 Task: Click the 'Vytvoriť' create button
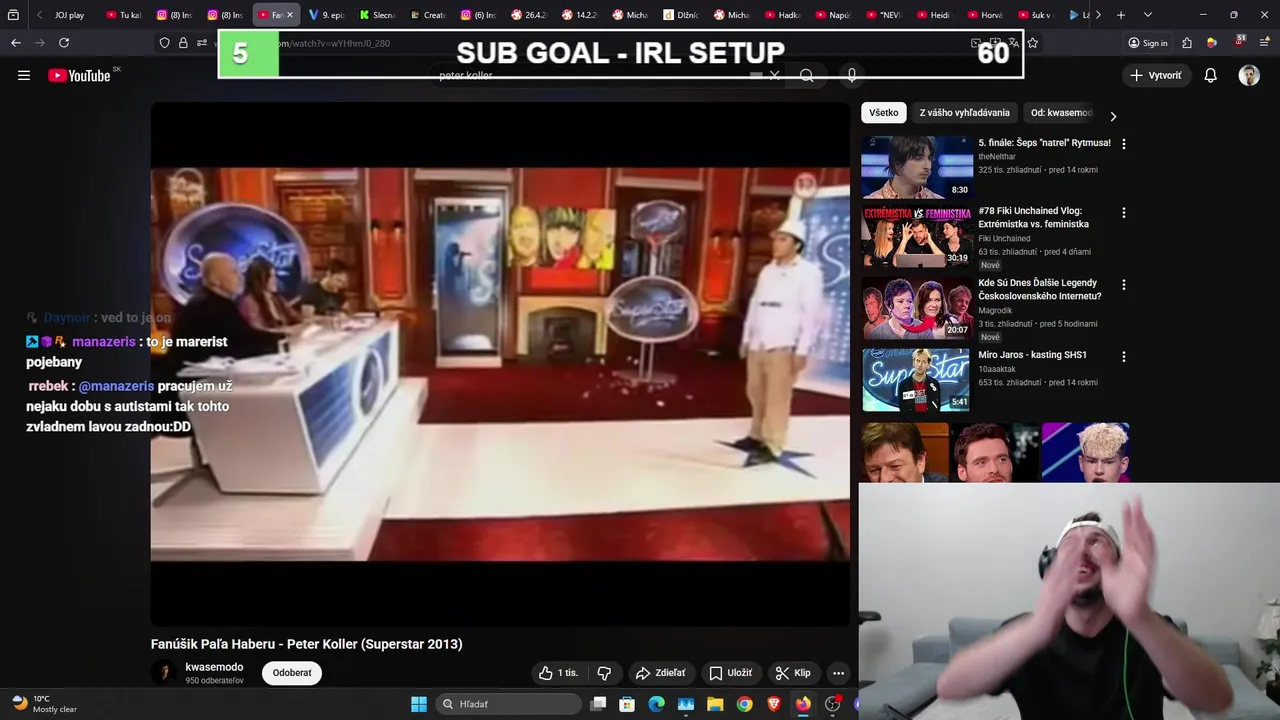tap(1155, 75)
